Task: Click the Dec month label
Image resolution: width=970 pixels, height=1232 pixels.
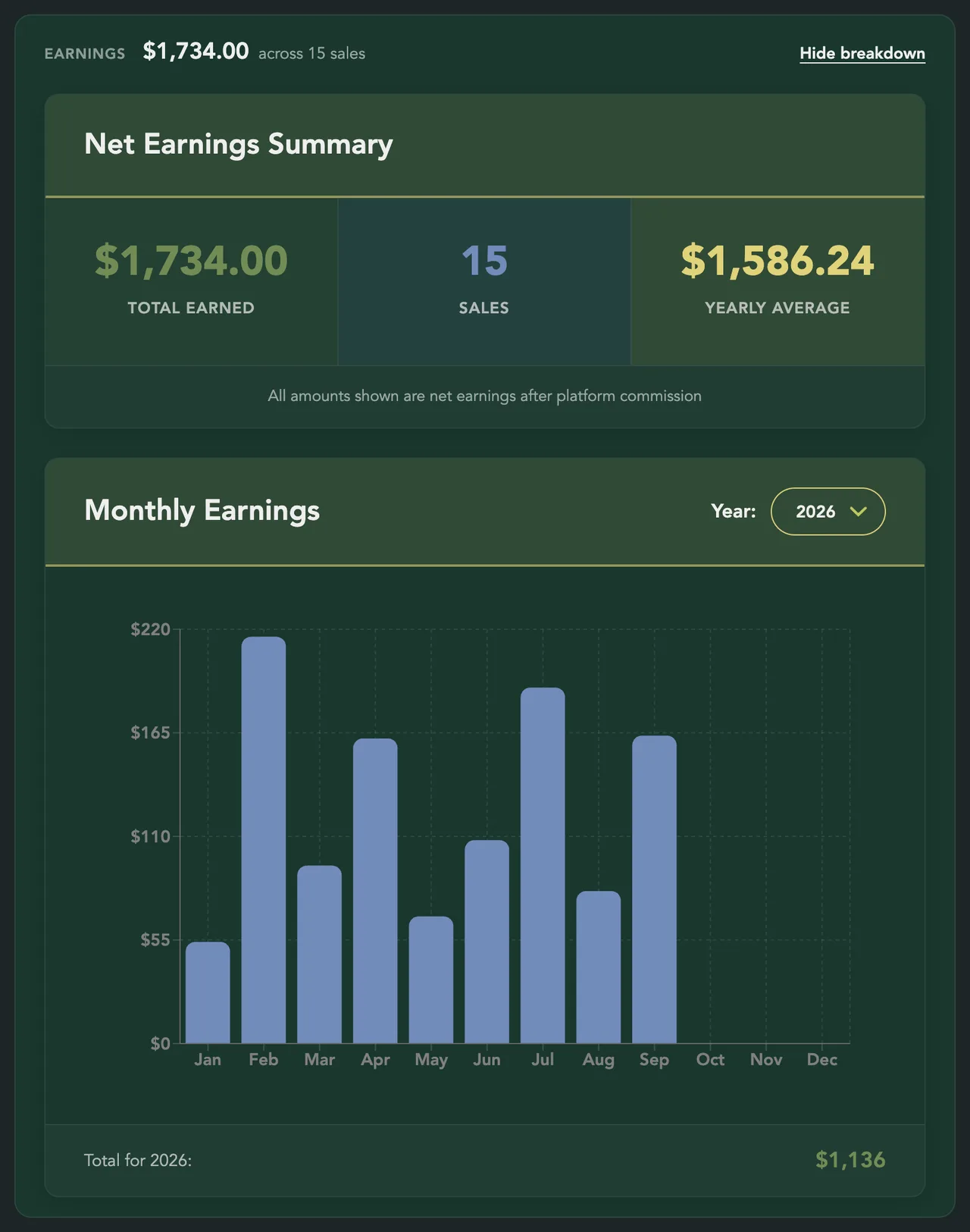Action: pyautogui.click(x=822, y=1059)
